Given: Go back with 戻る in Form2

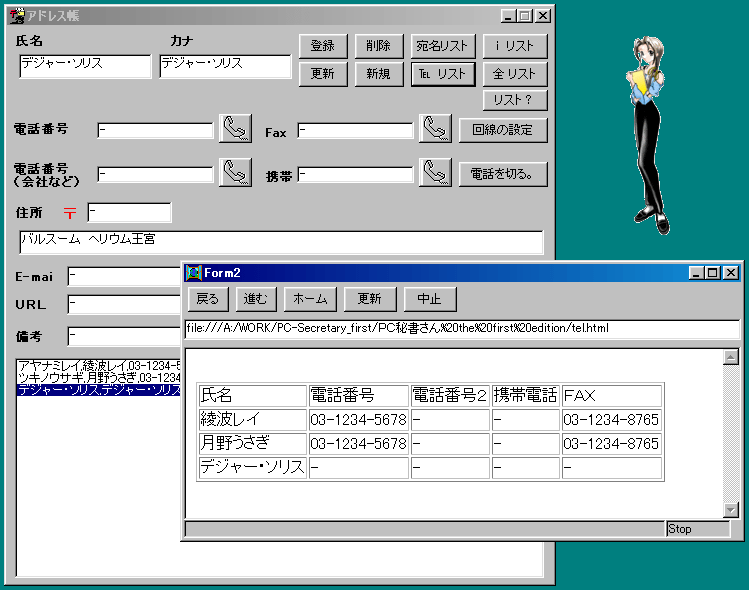Looking at the screenshot, I should [208, 299].
